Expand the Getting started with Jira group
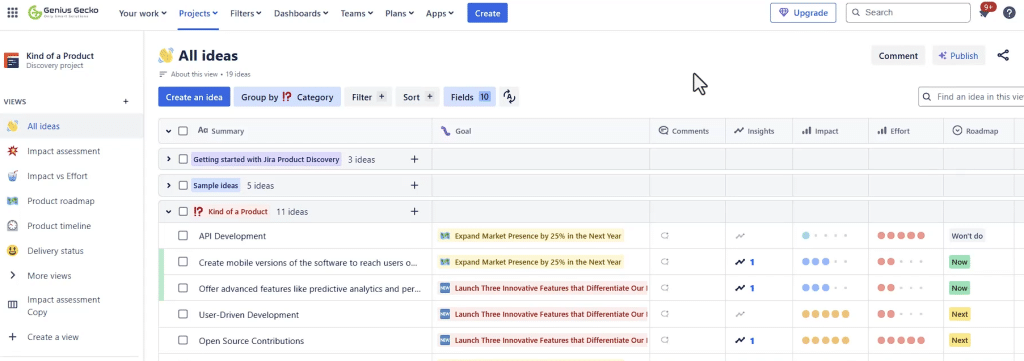This screenshot has height=361, width=1024. (x=168, y=159)
